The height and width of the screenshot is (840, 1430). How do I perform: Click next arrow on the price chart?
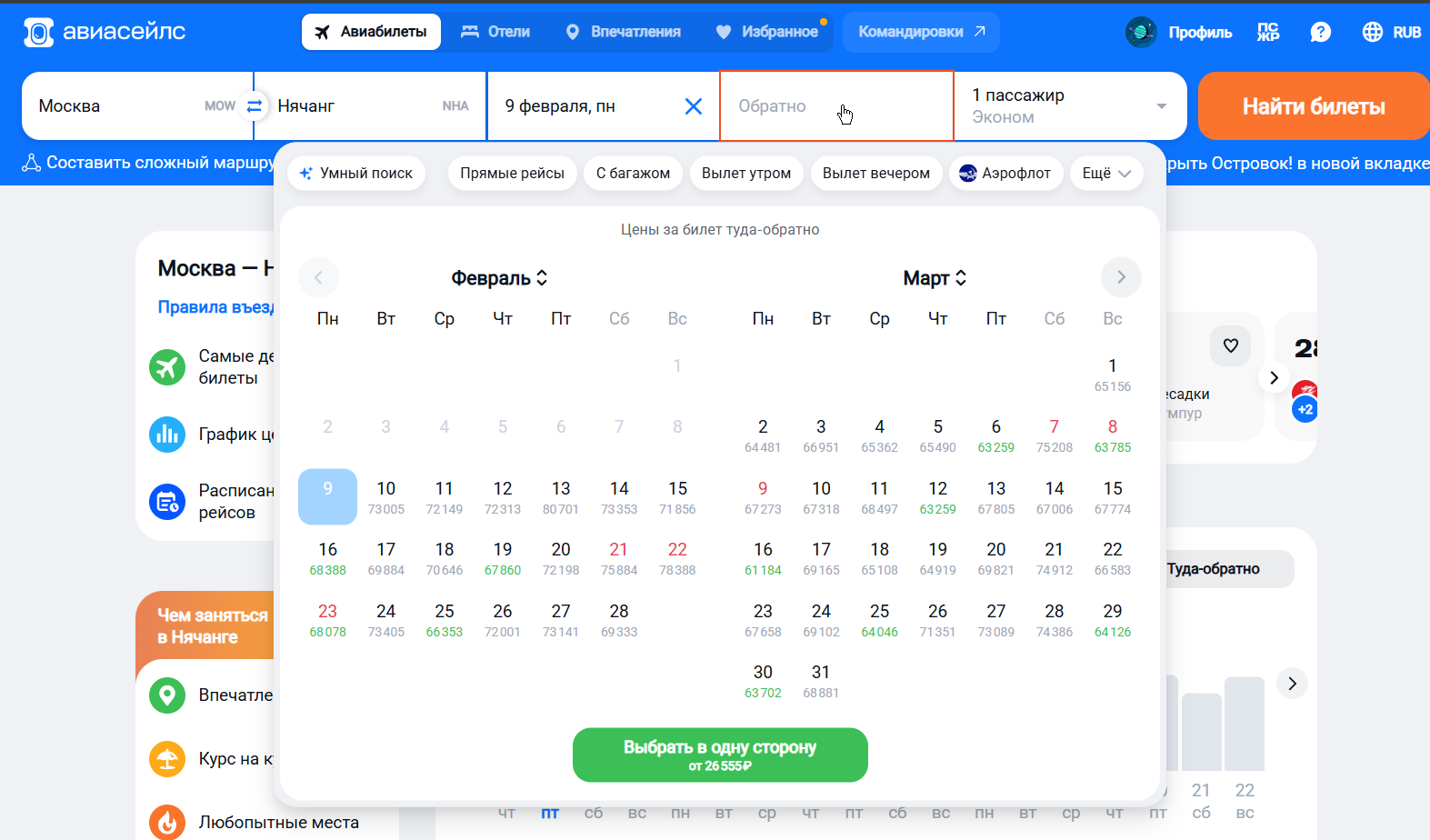coord(1292,684)
